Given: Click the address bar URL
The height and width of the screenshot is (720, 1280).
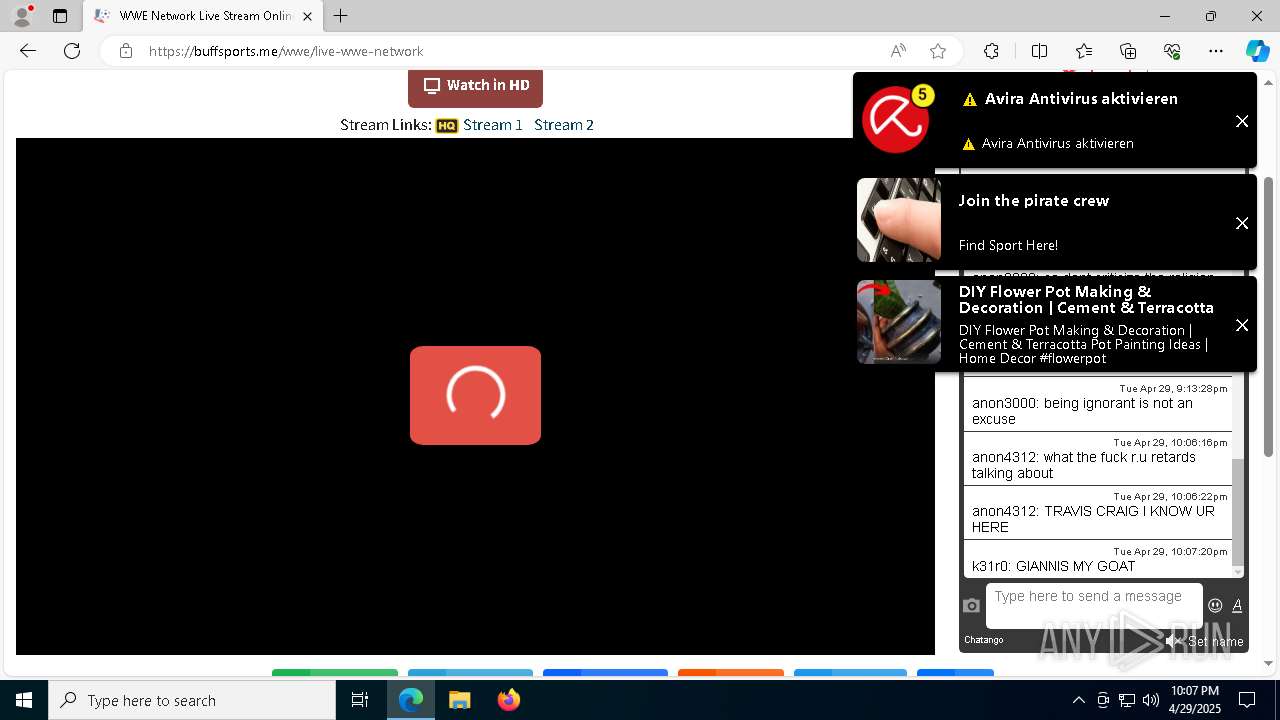Looking at the screenshot, I should point(286,51).
